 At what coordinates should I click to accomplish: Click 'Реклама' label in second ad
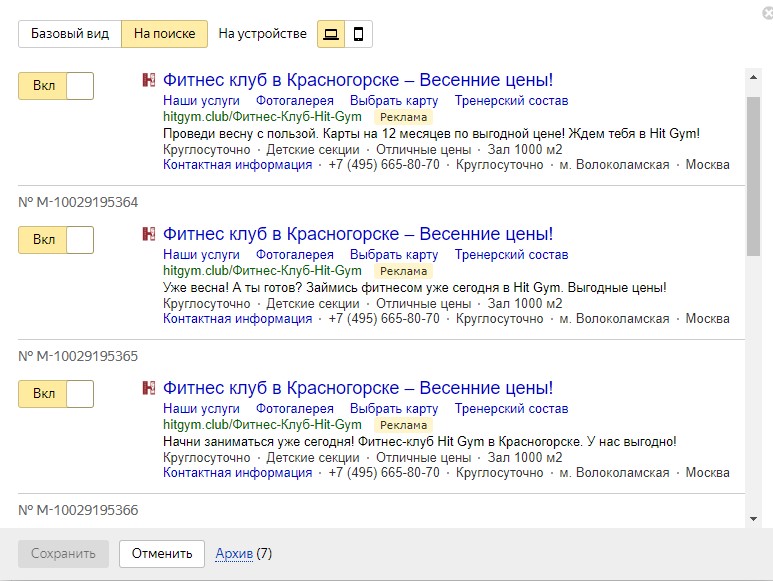coord(403,271)
